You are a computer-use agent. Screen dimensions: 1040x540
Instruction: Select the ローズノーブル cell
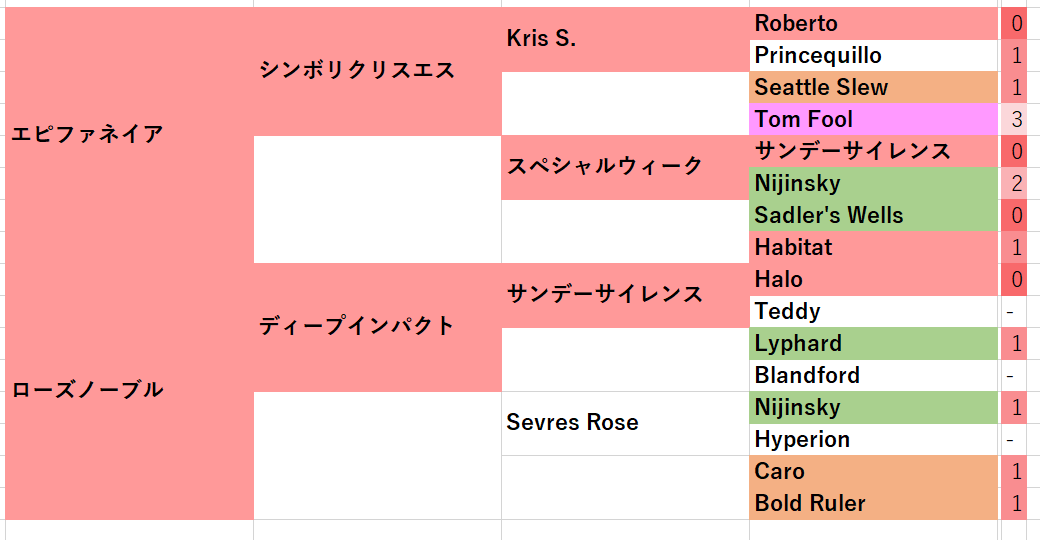click(129, 391)
